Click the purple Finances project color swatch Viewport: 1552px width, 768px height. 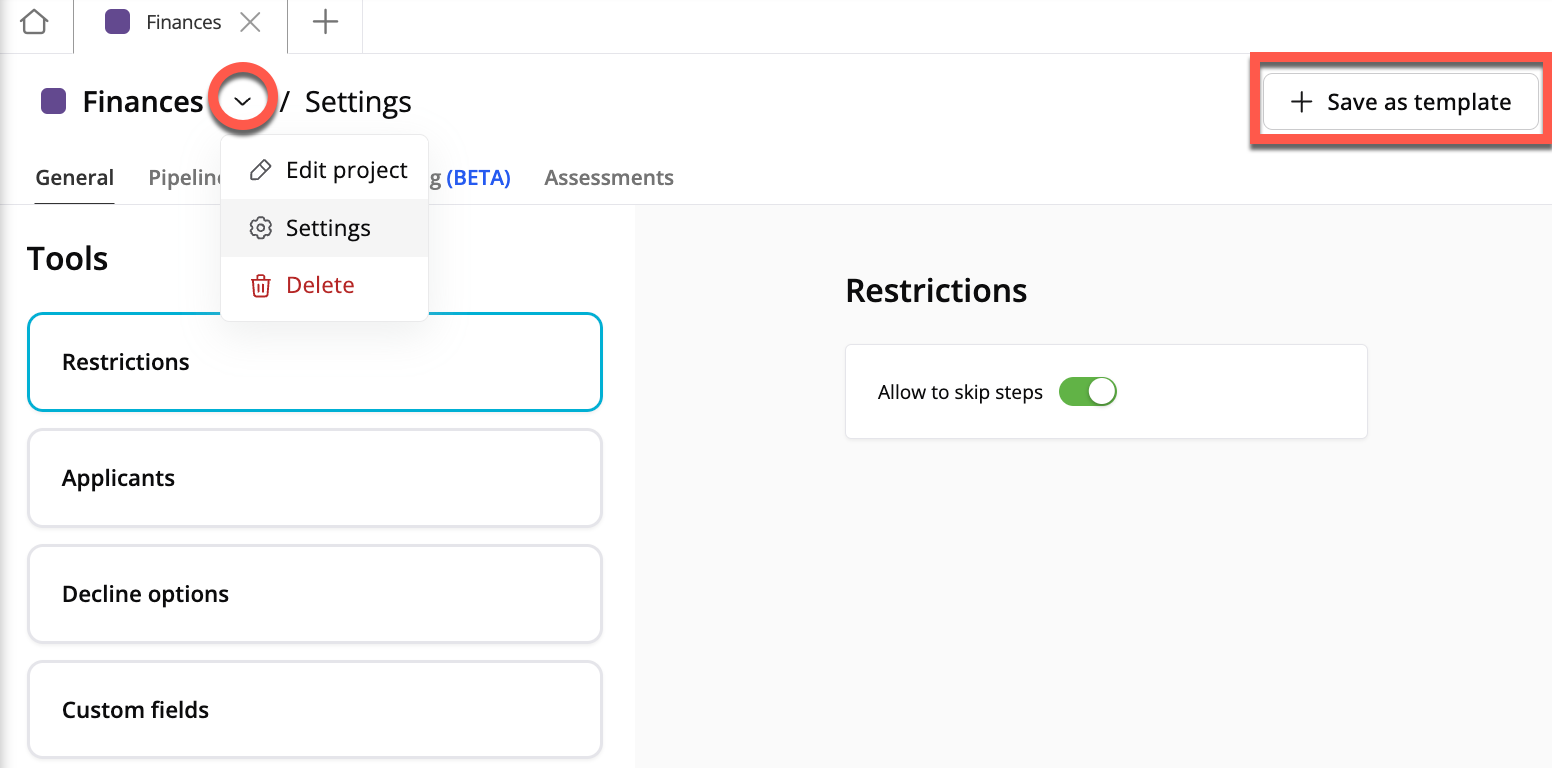point(53,102)
